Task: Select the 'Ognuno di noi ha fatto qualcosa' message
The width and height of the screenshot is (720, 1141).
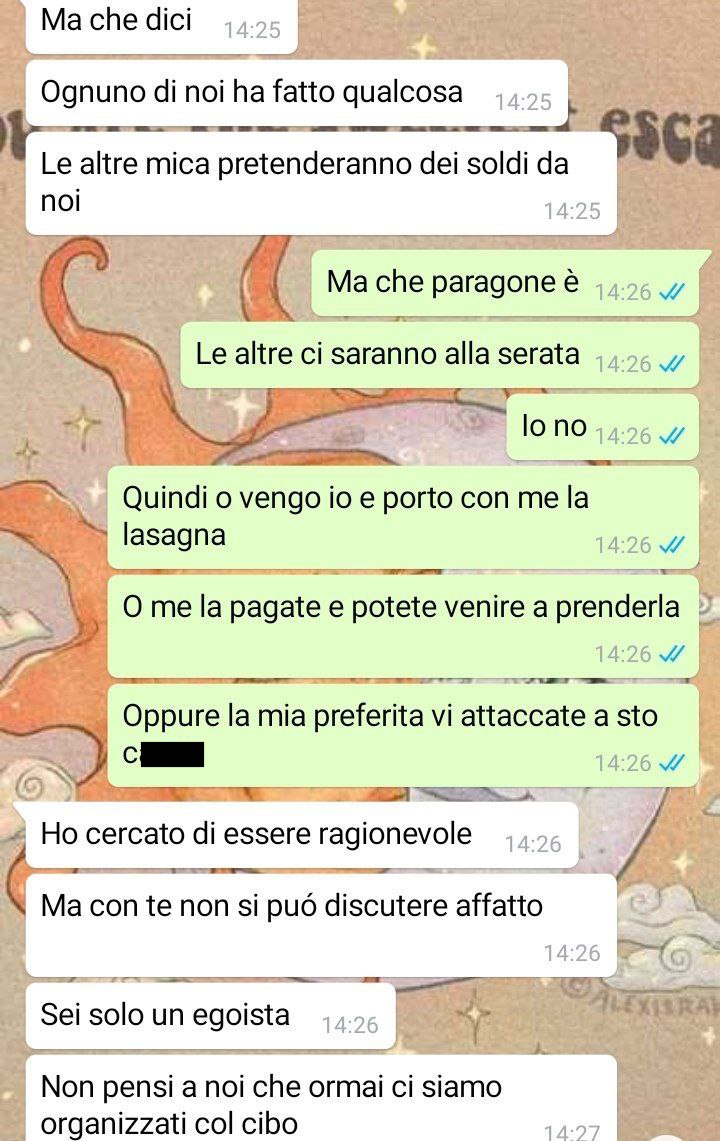Action: (296, 94)
